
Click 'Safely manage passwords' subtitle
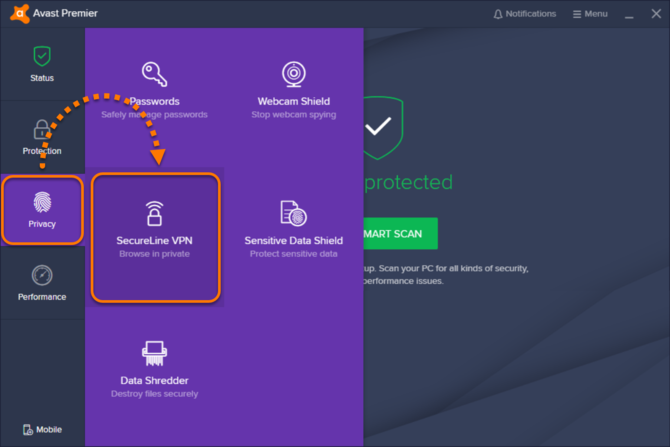point(154,115)
